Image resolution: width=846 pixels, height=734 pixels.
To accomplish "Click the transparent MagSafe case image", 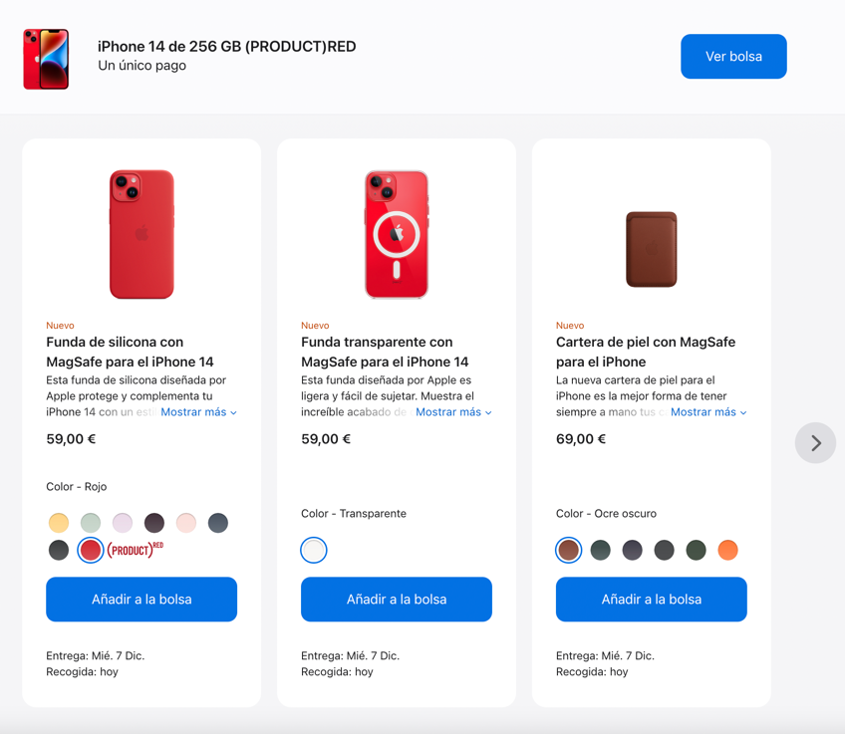I will coord(396,234).
